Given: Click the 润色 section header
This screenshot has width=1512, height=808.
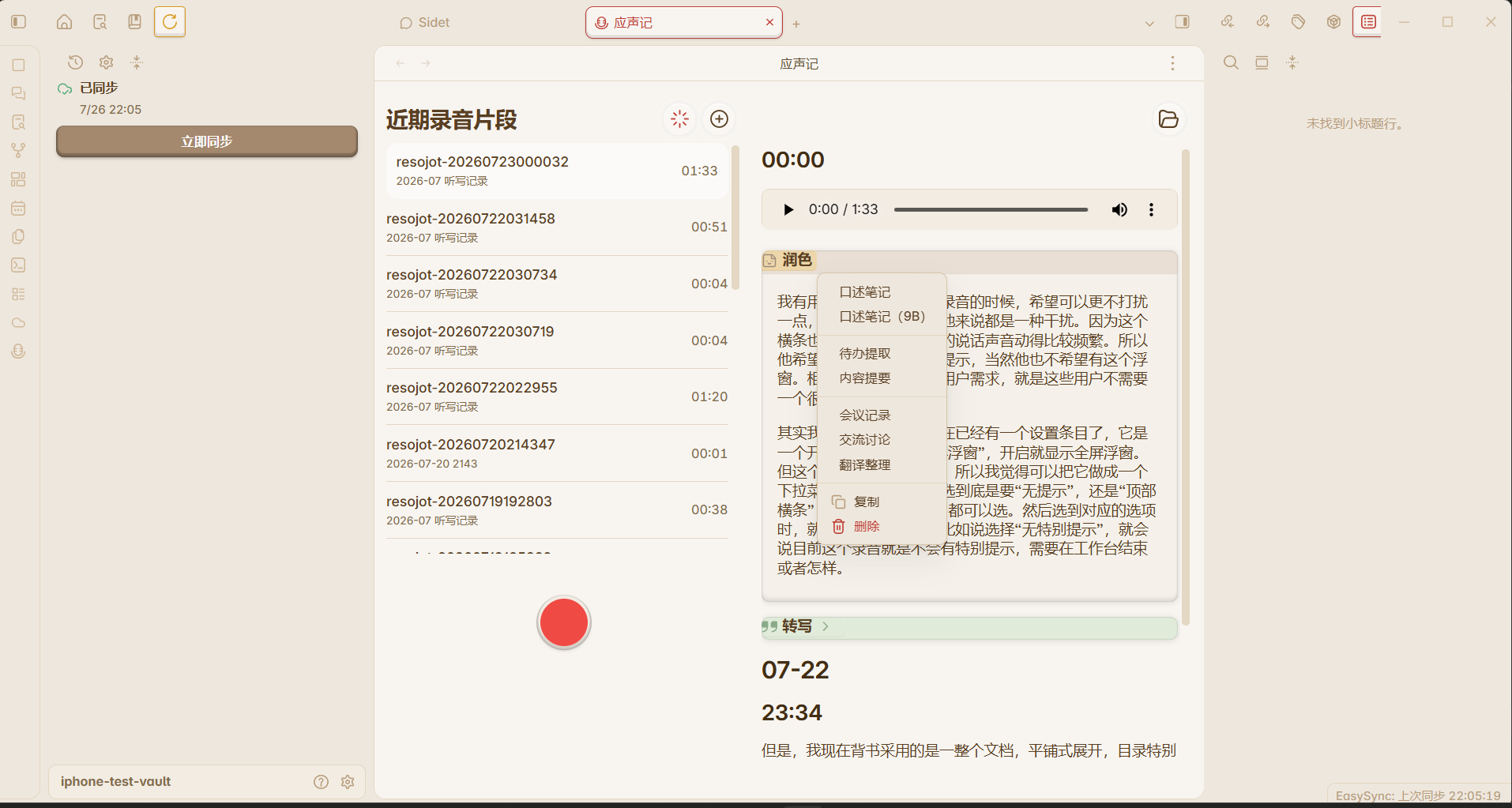Looking at the screenshot, I should pos(969,261).
